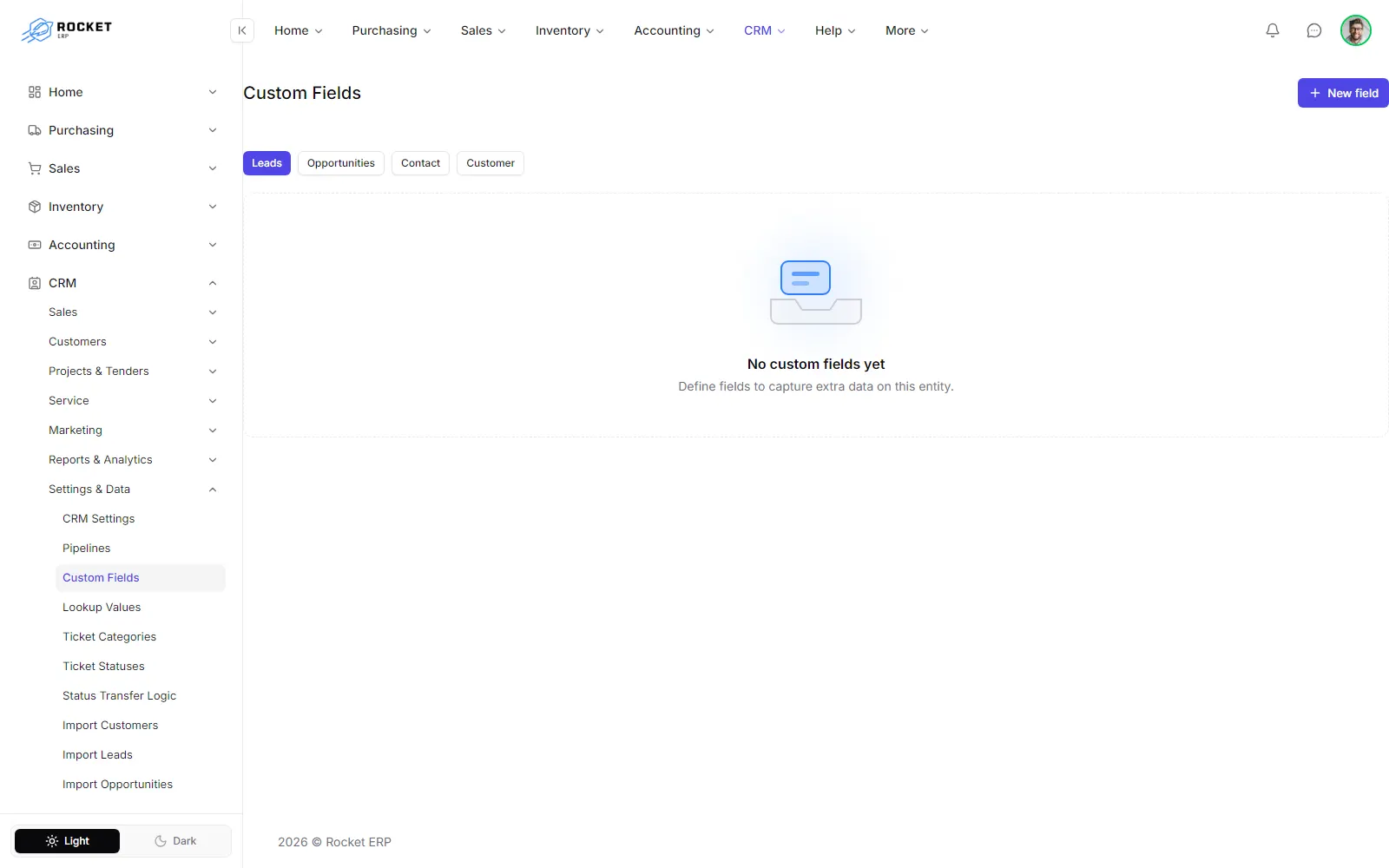1389x868 pixels.
Task: Open Ticket Statuses in sidebar
Action: pyautogui.click(x=140, y=667)
